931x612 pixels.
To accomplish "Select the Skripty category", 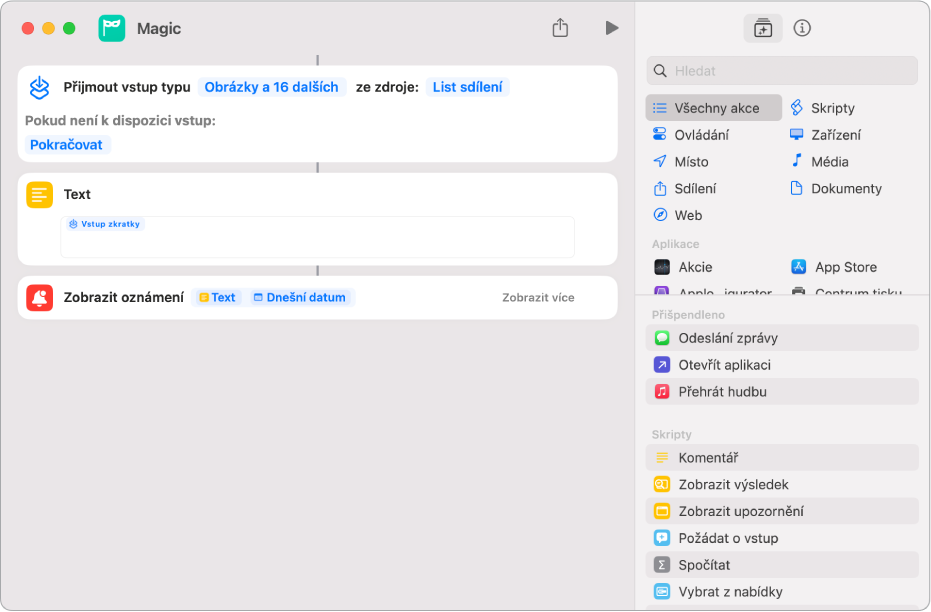I will coord(822,108).
